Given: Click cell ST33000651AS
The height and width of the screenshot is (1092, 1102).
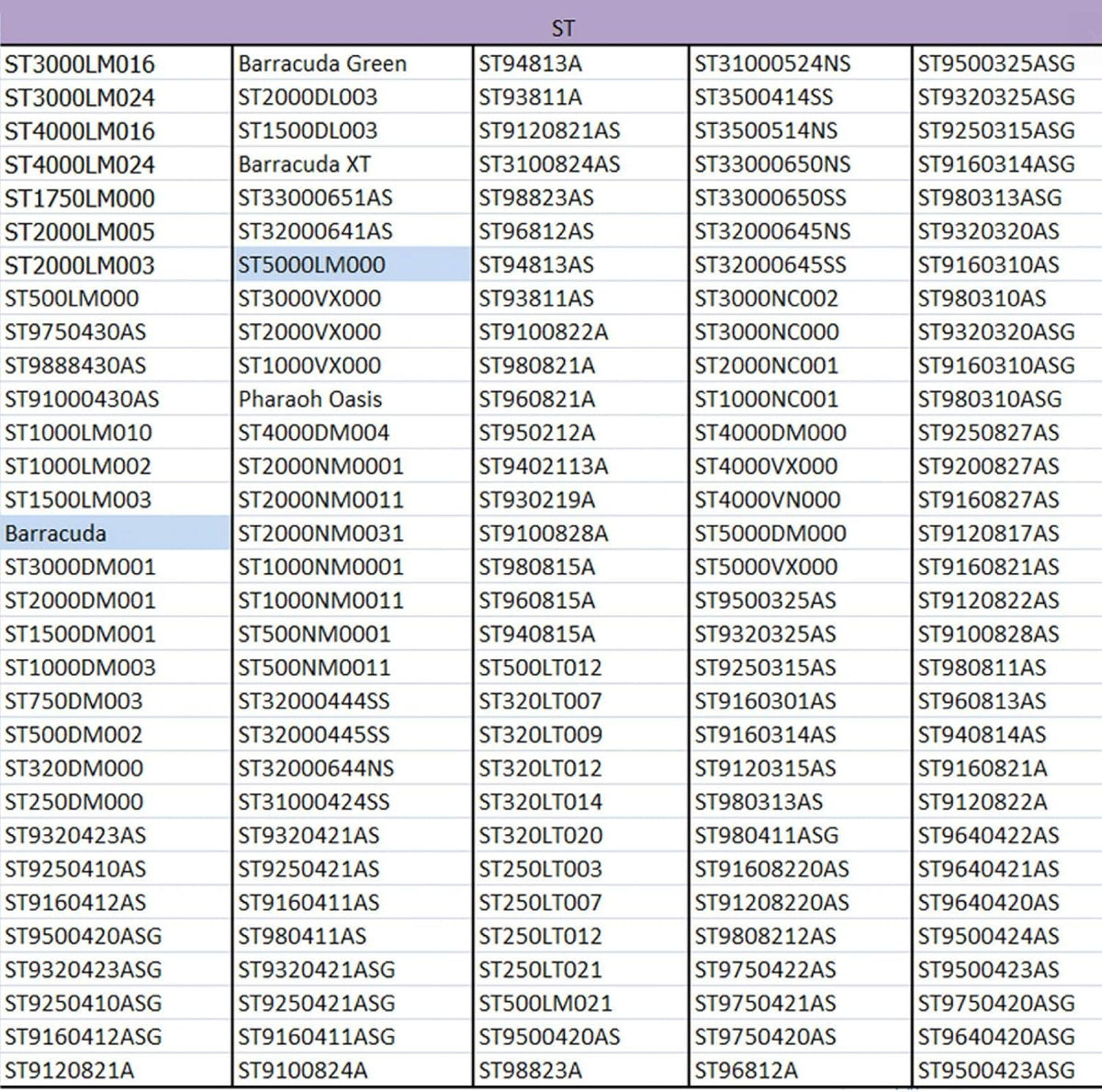Looking at the screenshot, I should tap(354, 197).
